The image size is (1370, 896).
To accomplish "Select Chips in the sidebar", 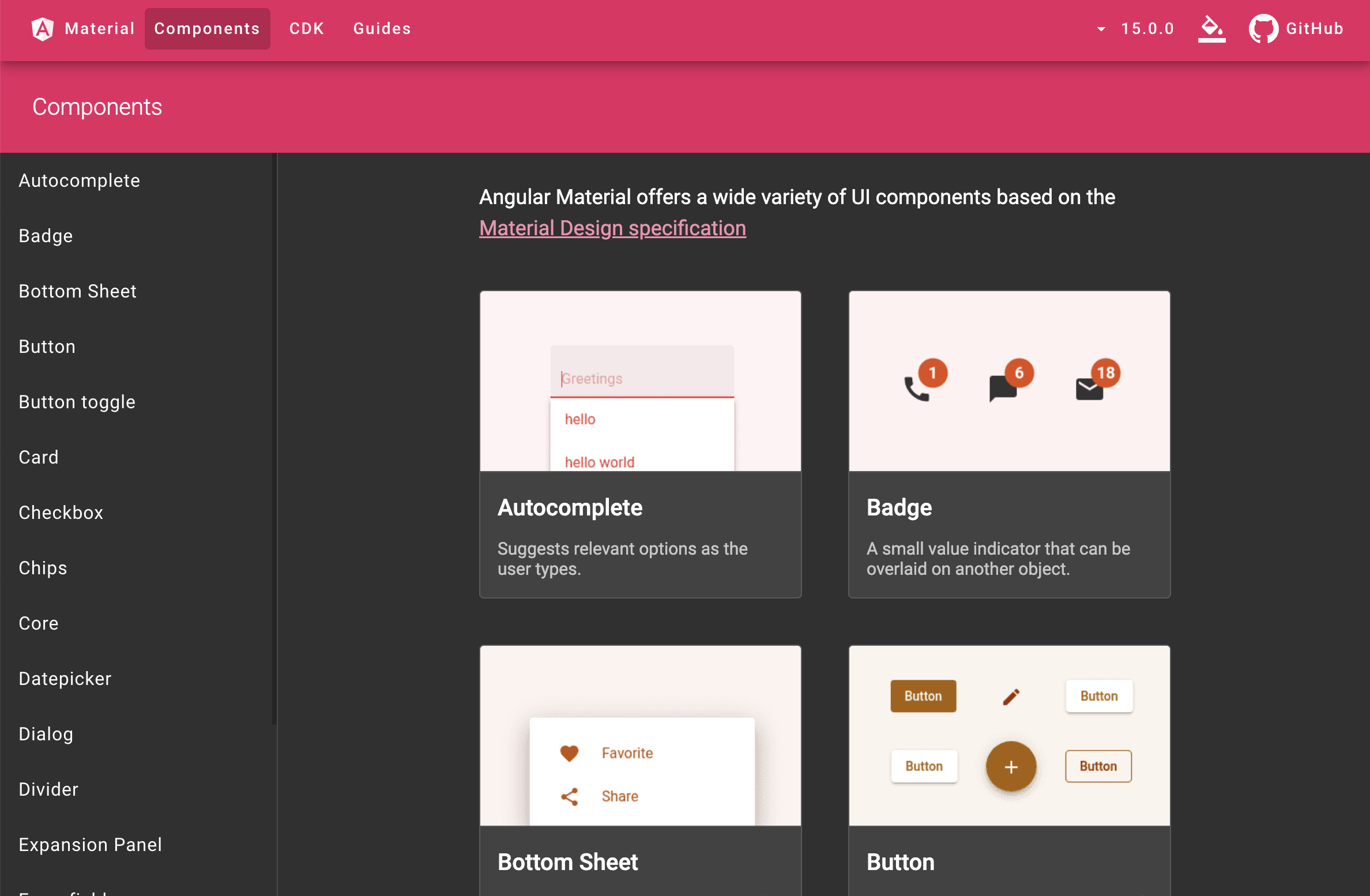I will click(x=43, y=568).
